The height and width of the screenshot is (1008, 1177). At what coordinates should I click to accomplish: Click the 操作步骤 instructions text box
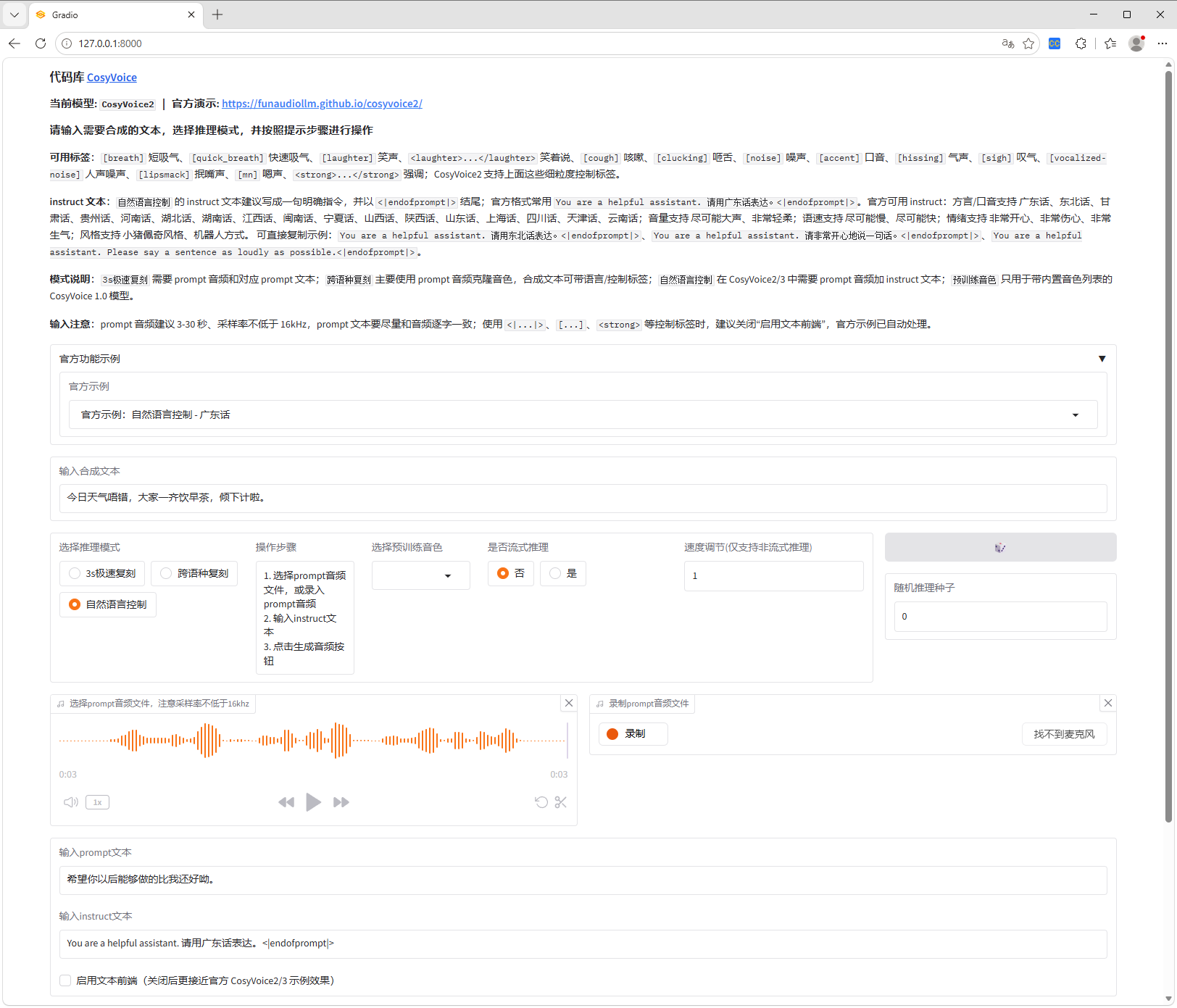[x=305, y=617]
